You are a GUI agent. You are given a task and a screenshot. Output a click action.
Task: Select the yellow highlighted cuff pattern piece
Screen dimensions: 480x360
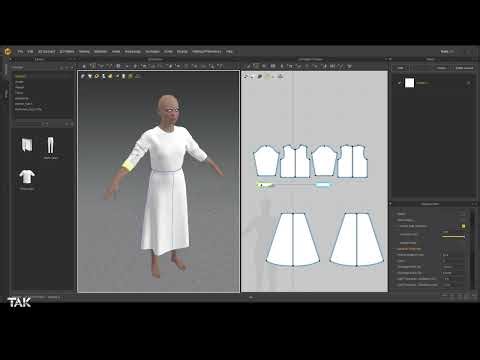[265, 185]
